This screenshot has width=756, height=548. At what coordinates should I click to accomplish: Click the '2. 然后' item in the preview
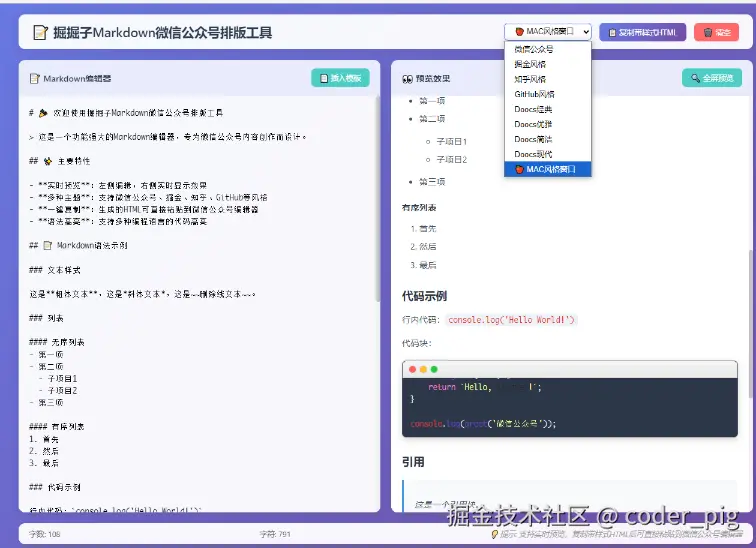point(423,246)
